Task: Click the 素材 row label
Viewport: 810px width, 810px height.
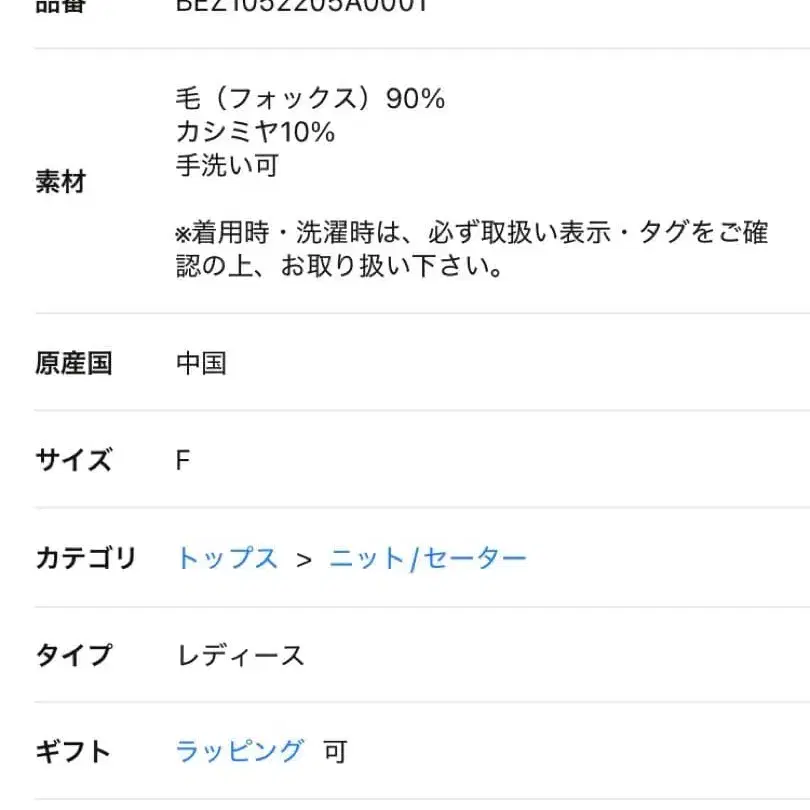Action: [x=61, y=182]
